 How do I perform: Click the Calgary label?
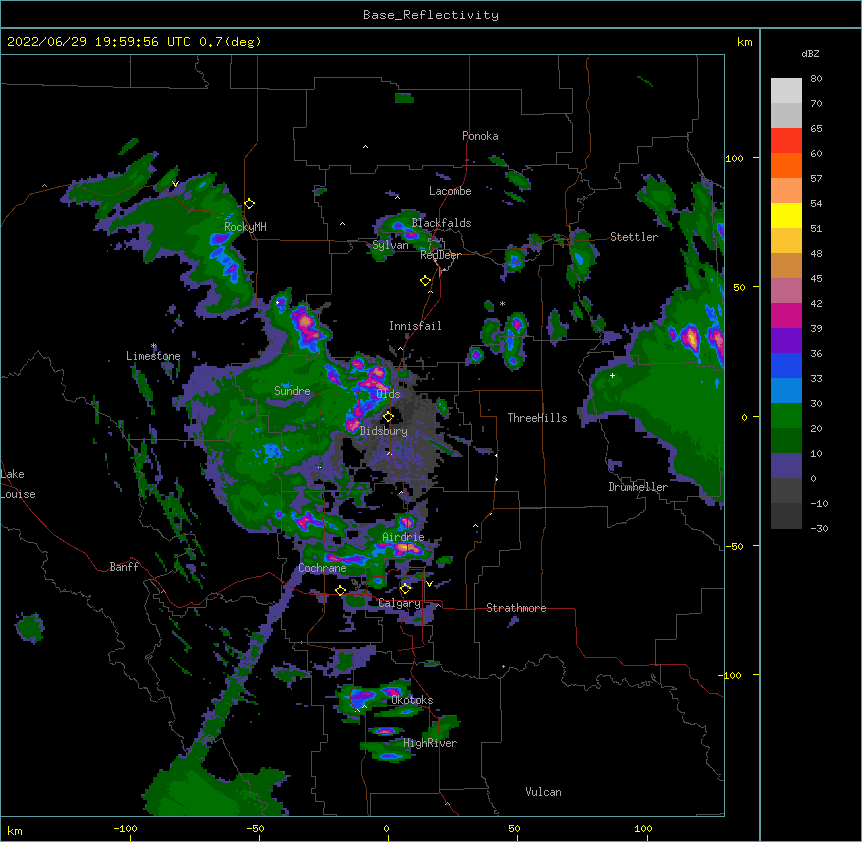[x=400, y=603]
